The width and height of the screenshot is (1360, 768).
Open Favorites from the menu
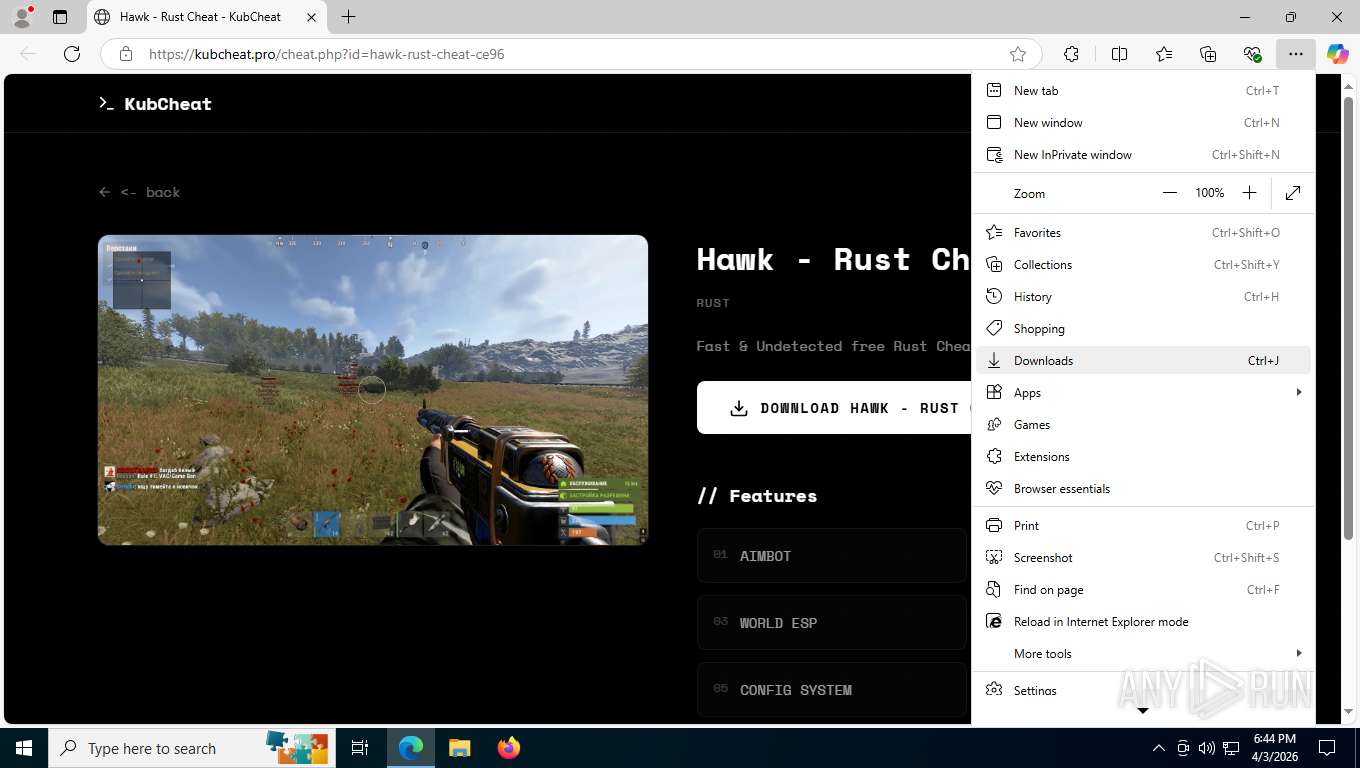pyautogui.click(x=1143, y=232)
